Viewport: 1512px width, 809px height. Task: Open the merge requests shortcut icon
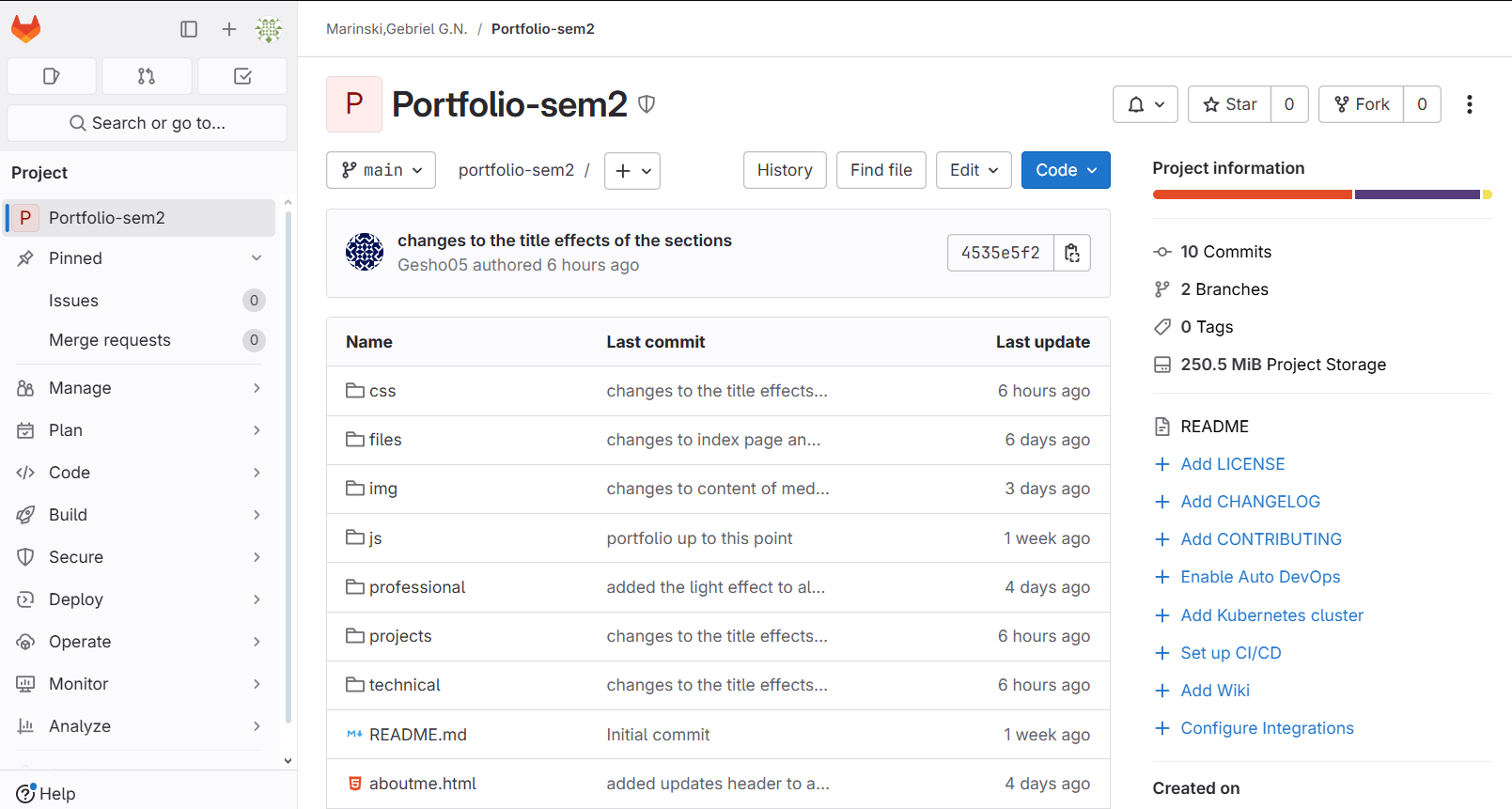[147, 76]
